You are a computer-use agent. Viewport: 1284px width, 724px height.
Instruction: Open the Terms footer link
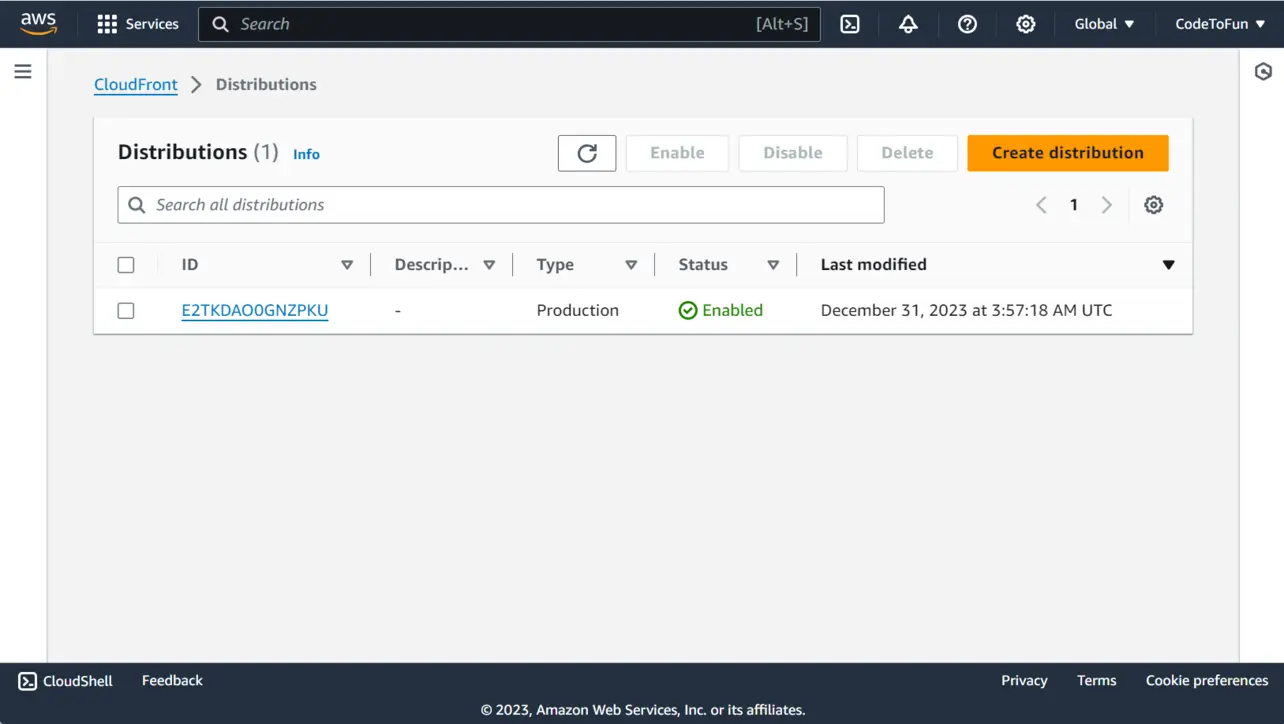1096,681
